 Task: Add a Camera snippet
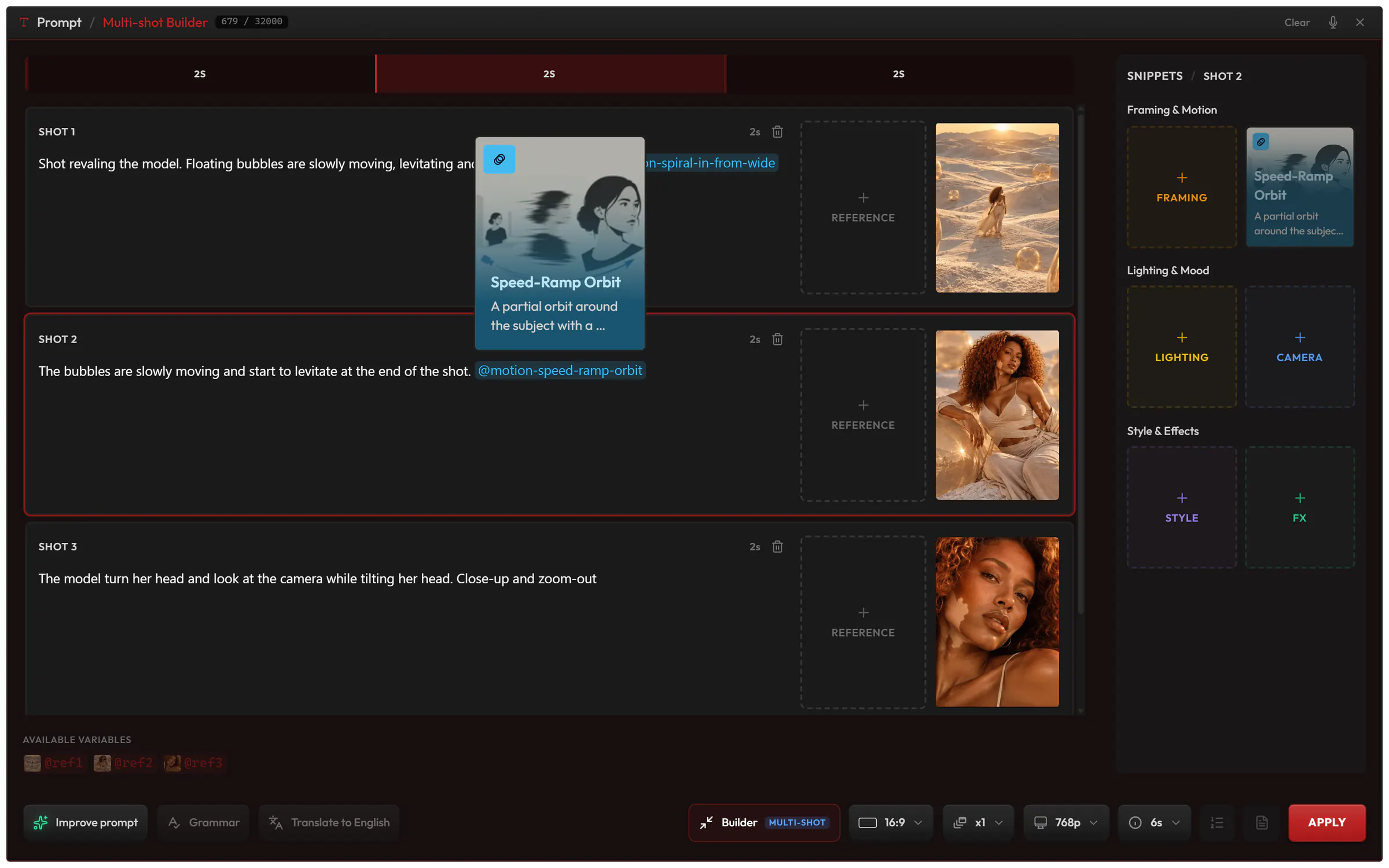[1299, 347]
